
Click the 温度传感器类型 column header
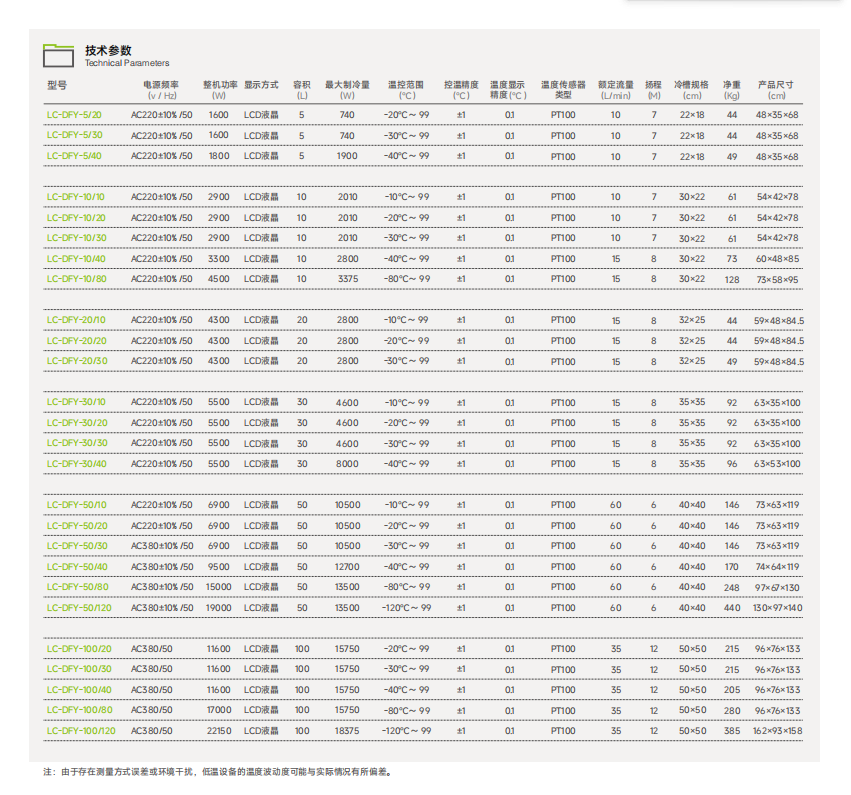click(563, 90)
